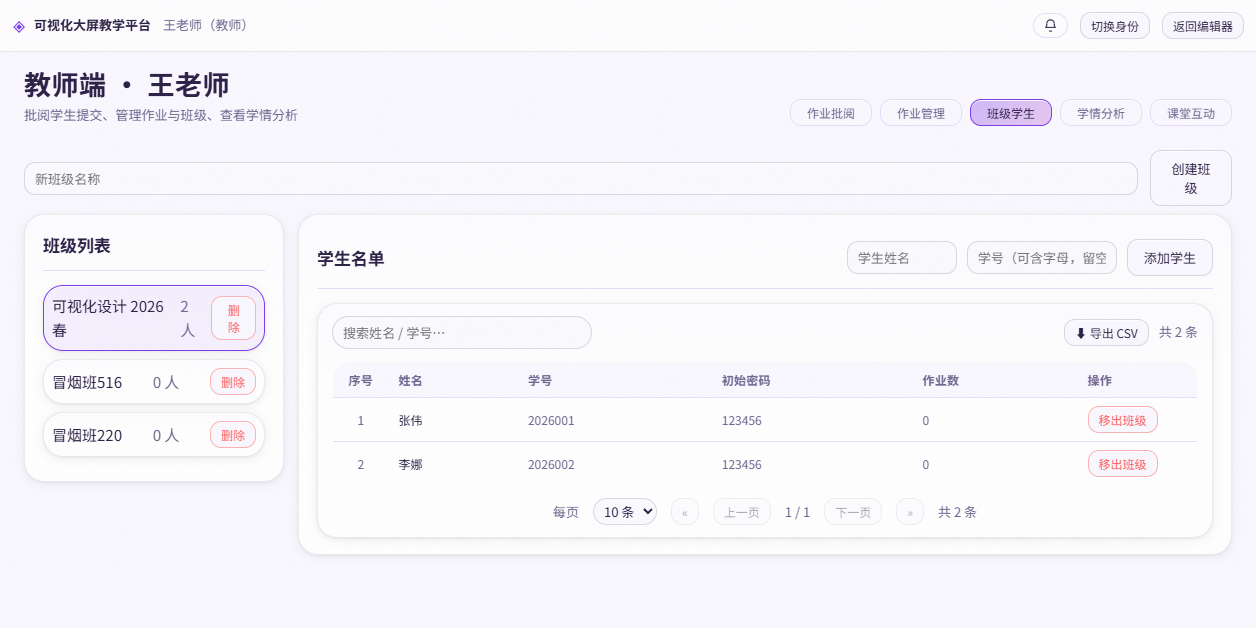Select the 班级学生 tab

coord(1011,113)
